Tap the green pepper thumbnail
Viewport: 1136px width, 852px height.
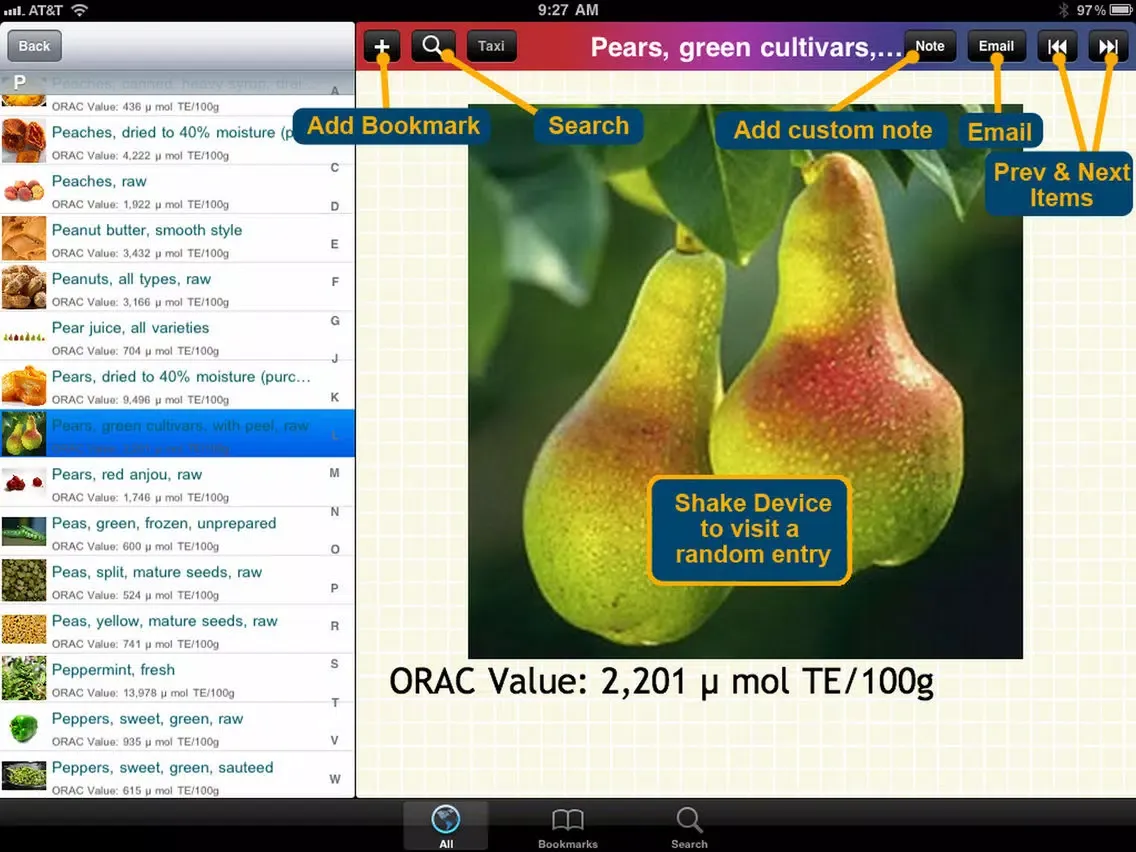(x=24, y=727)
